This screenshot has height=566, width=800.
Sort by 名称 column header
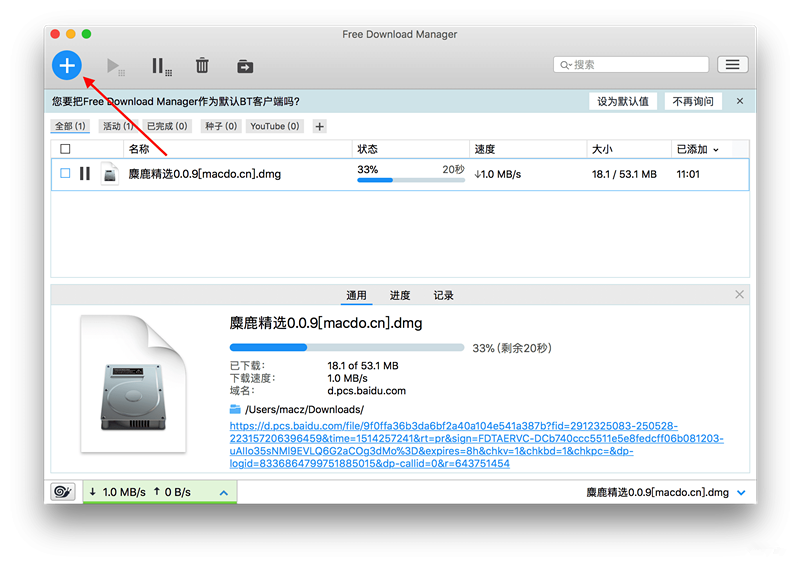139,149
